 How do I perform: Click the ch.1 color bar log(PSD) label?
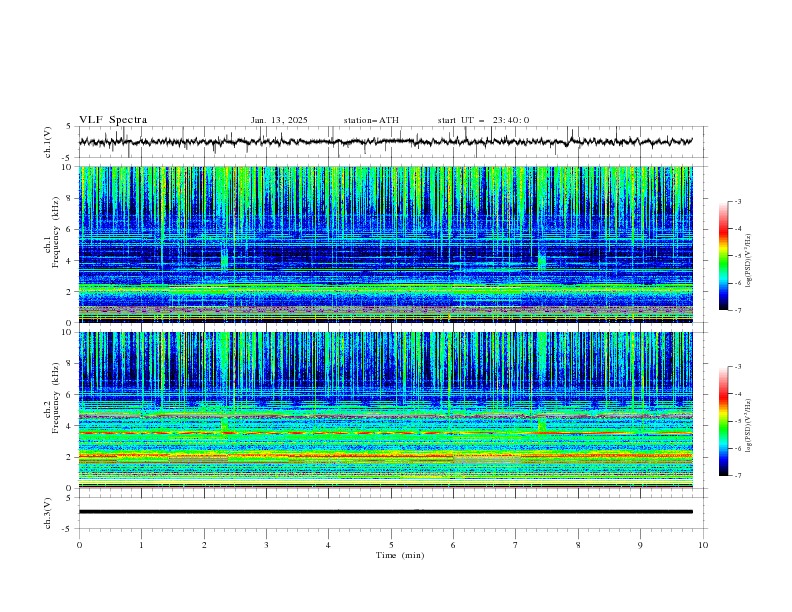pyautogui.click(x=749, y=261)
